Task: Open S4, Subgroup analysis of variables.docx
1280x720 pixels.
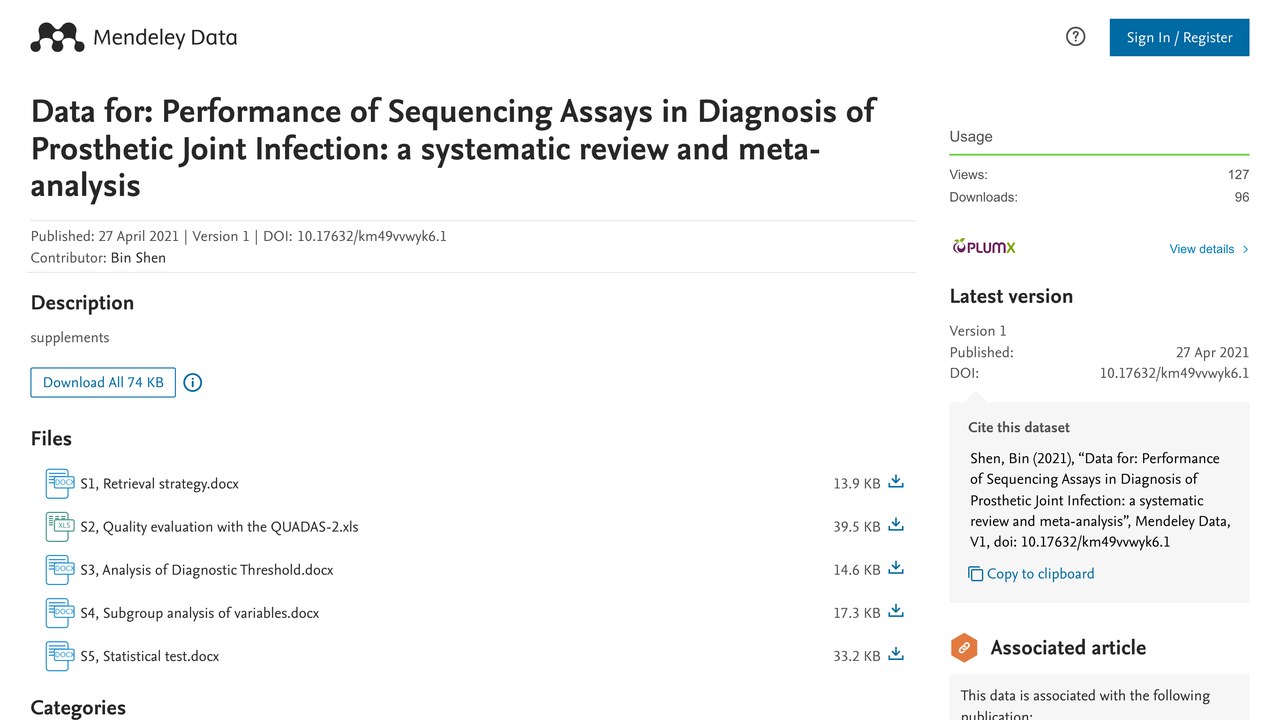Action: click(x=200, y=613)
